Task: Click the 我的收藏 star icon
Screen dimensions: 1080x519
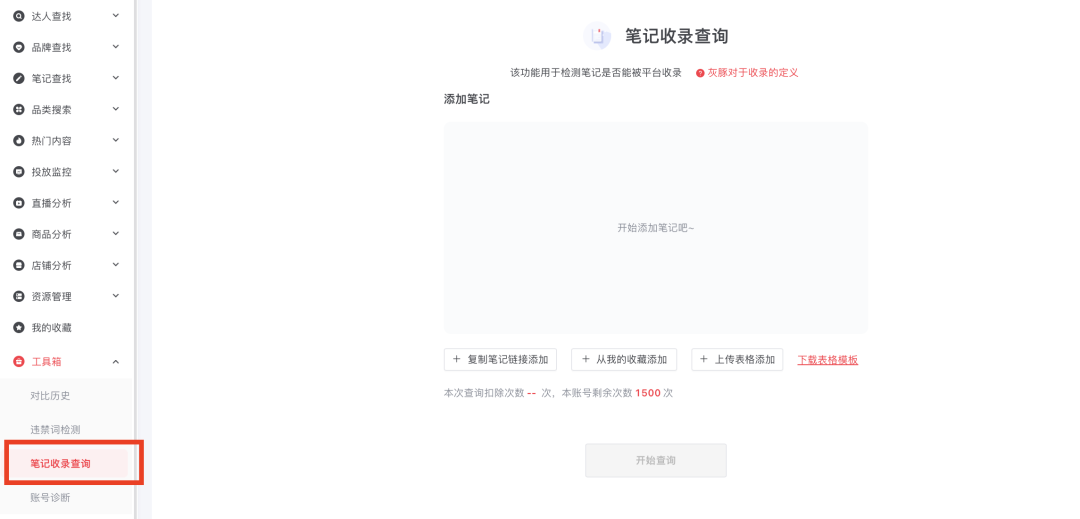Action: point(19,328)
